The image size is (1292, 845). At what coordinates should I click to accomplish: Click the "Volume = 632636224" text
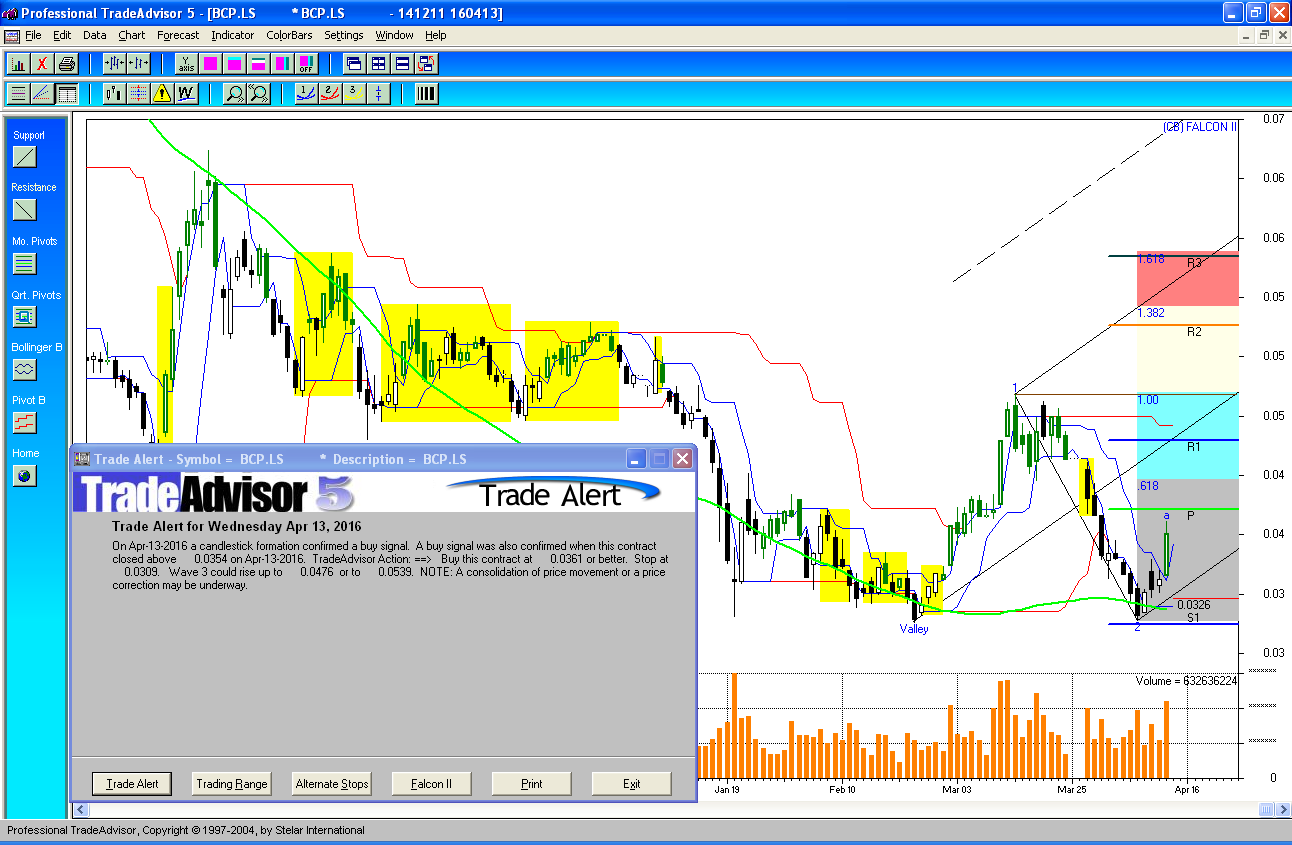[1187, 681]
